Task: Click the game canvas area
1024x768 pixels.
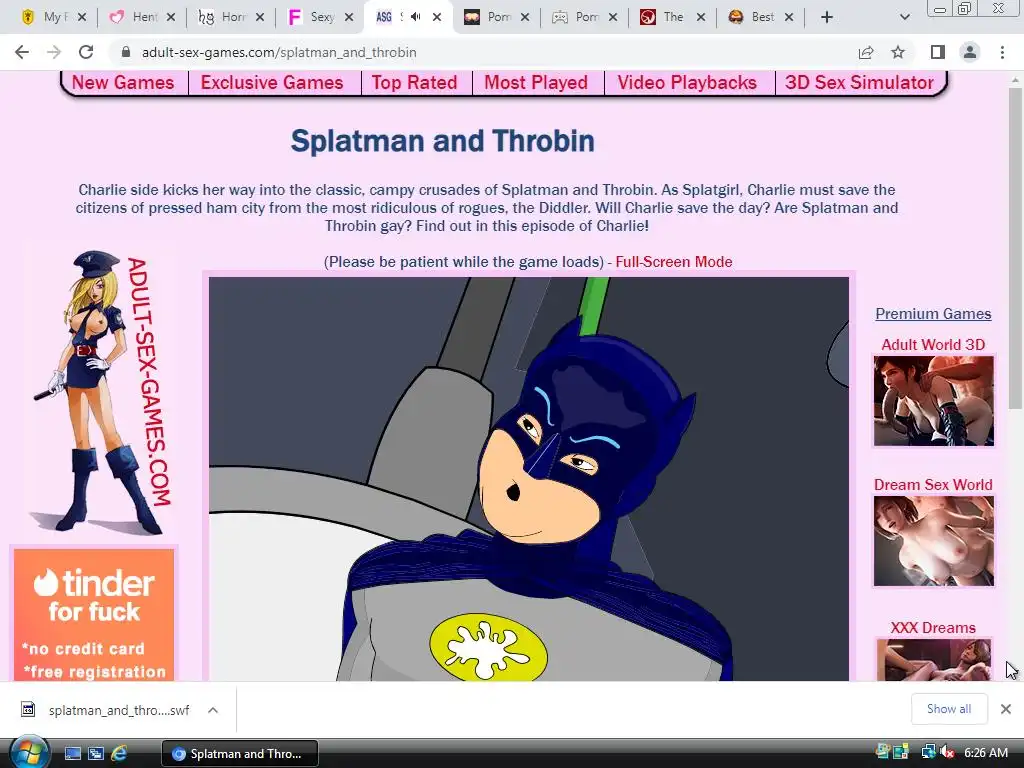Action: [529, 479]
